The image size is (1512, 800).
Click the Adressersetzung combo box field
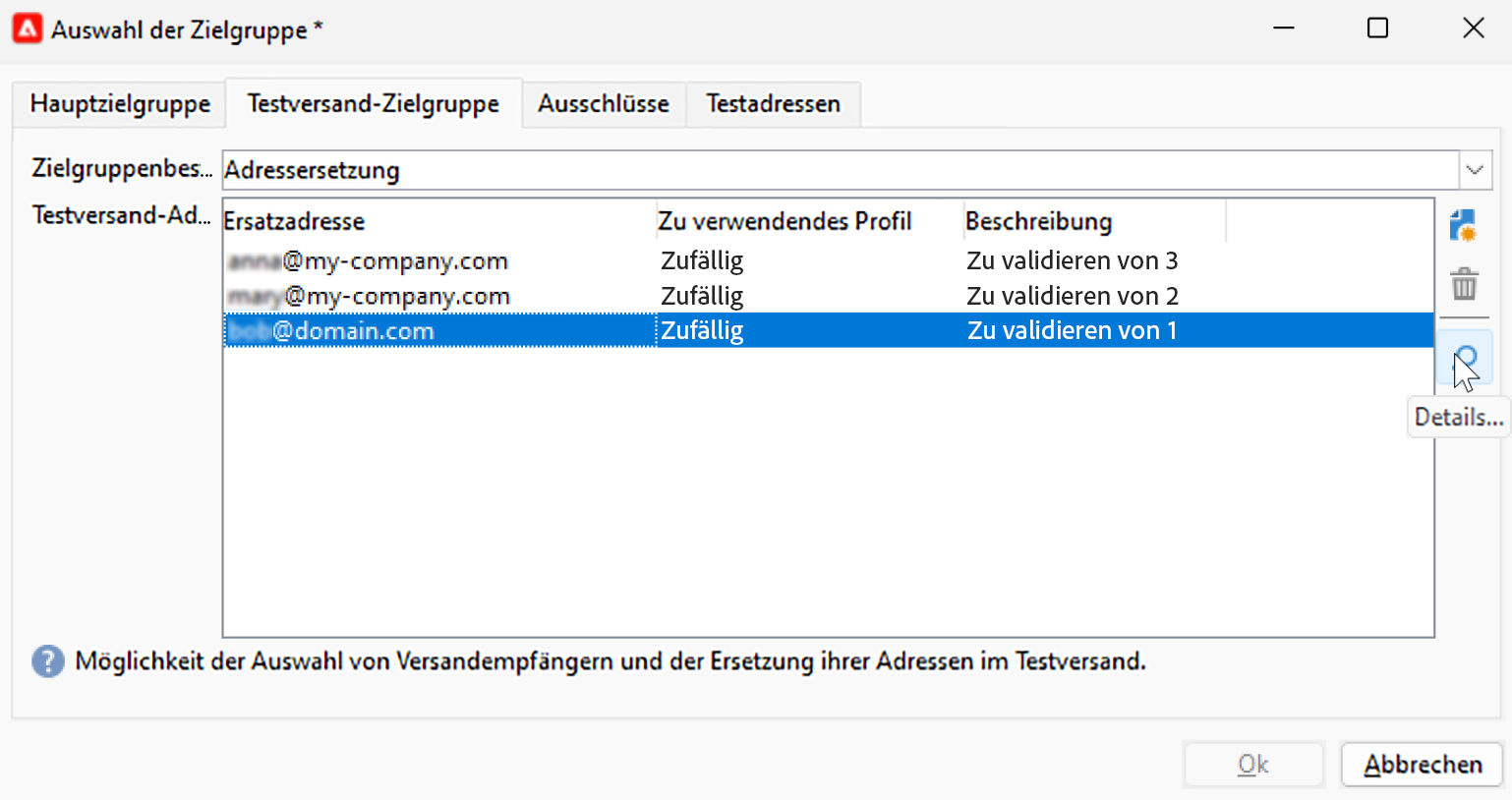[841, 170]
